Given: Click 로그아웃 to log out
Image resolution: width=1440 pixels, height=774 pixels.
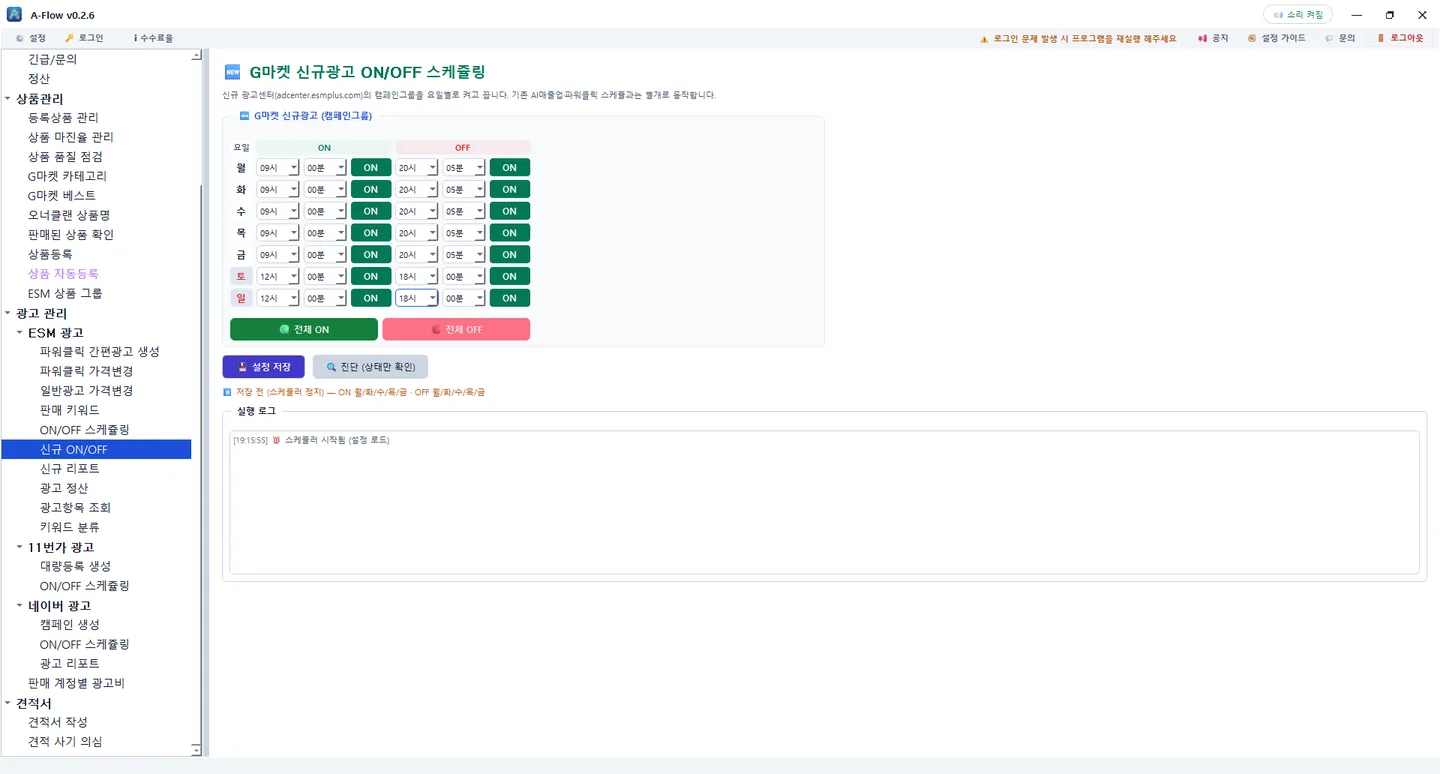Looking at the screenshot, I should point(1400,38).
